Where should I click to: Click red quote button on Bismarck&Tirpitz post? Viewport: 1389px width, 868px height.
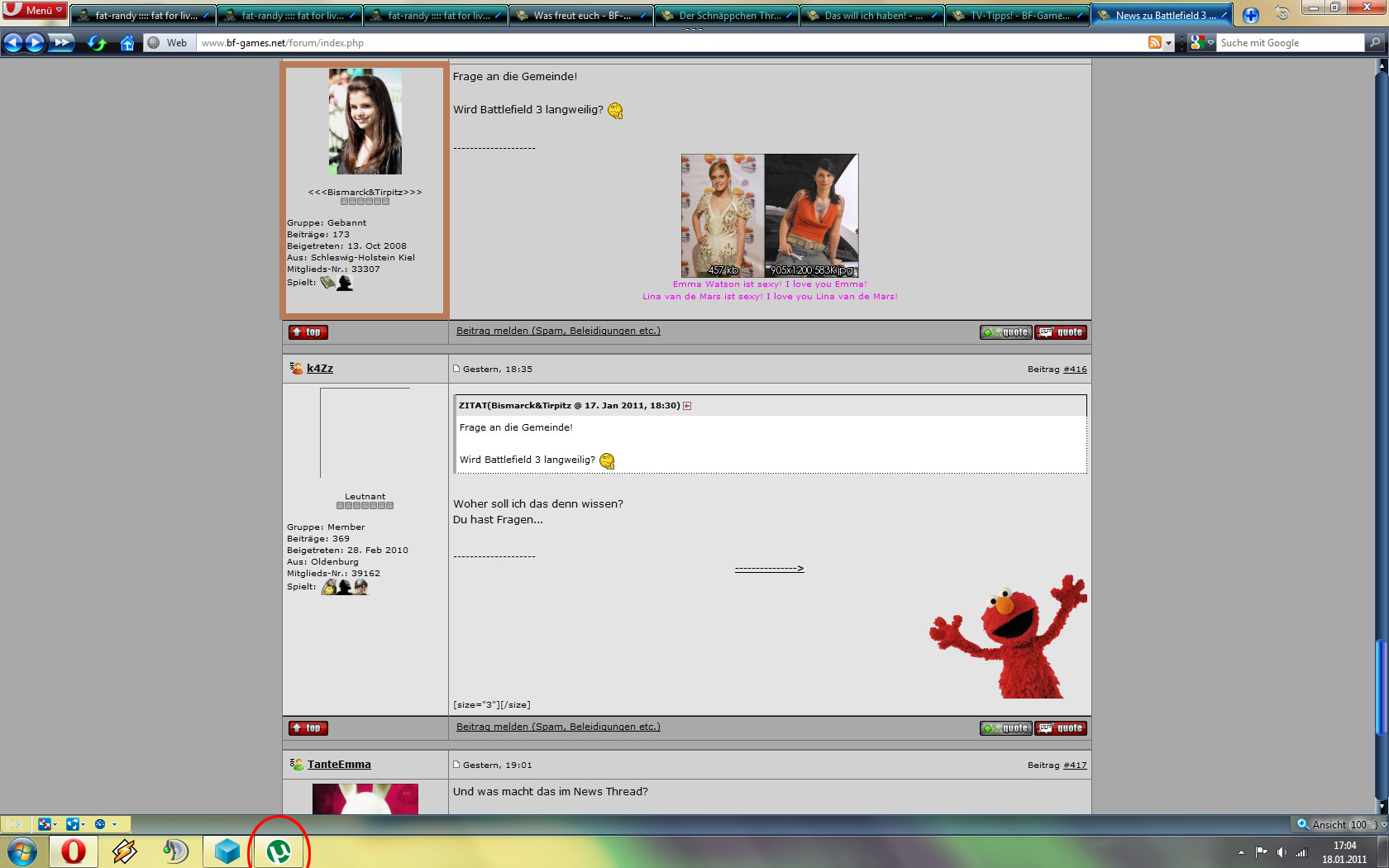tap(1061, 332)
